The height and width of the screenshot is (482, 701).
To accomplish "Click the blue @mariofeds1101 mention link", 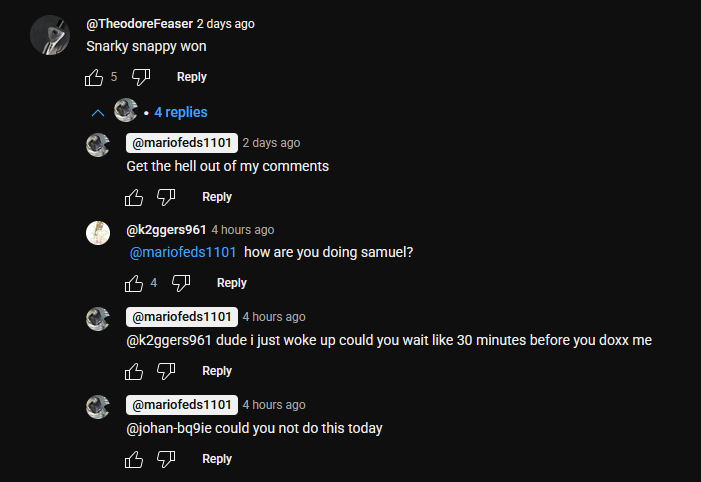I will (183, 252).
